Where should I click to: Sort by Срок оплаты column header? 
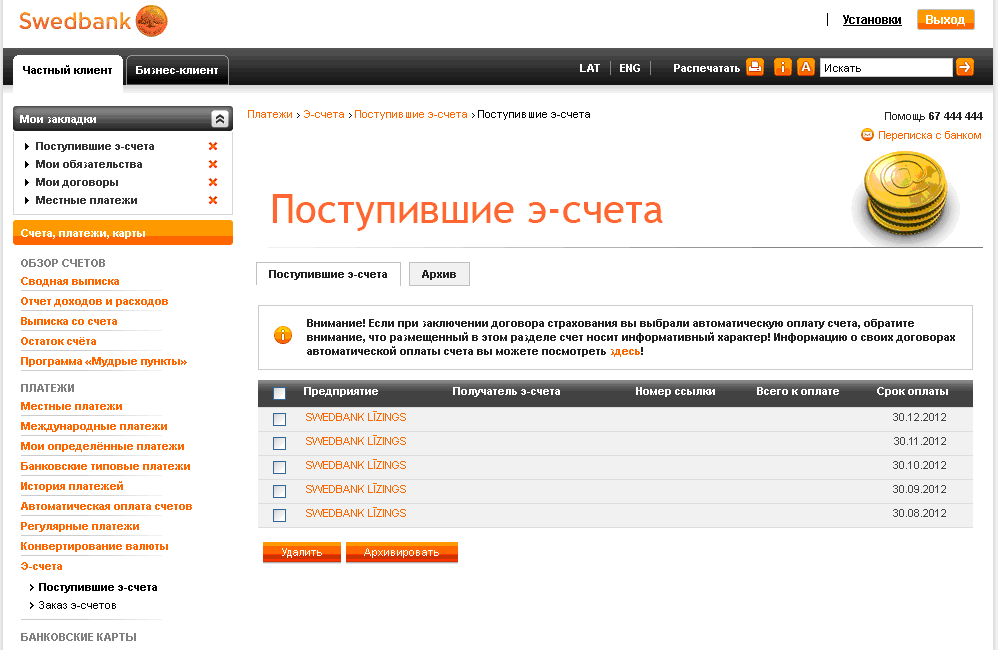click(912, 391)
